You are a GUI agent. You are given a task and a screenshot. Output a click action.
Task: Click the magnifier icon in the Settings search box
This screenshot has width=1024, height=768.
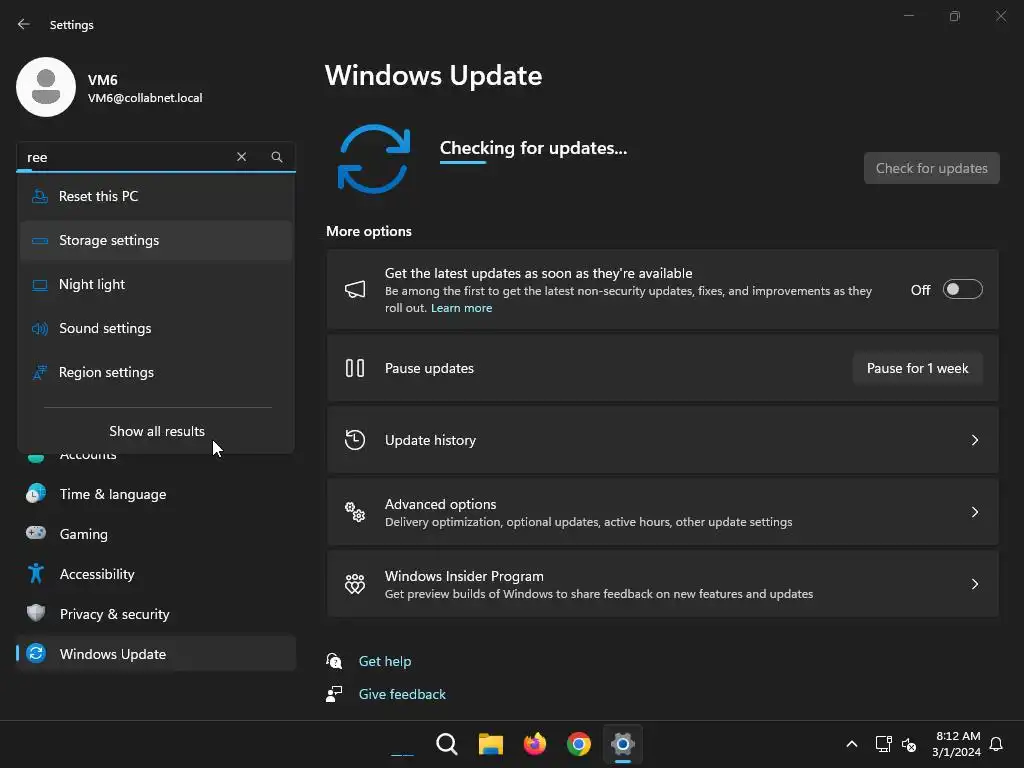point(277,157)
